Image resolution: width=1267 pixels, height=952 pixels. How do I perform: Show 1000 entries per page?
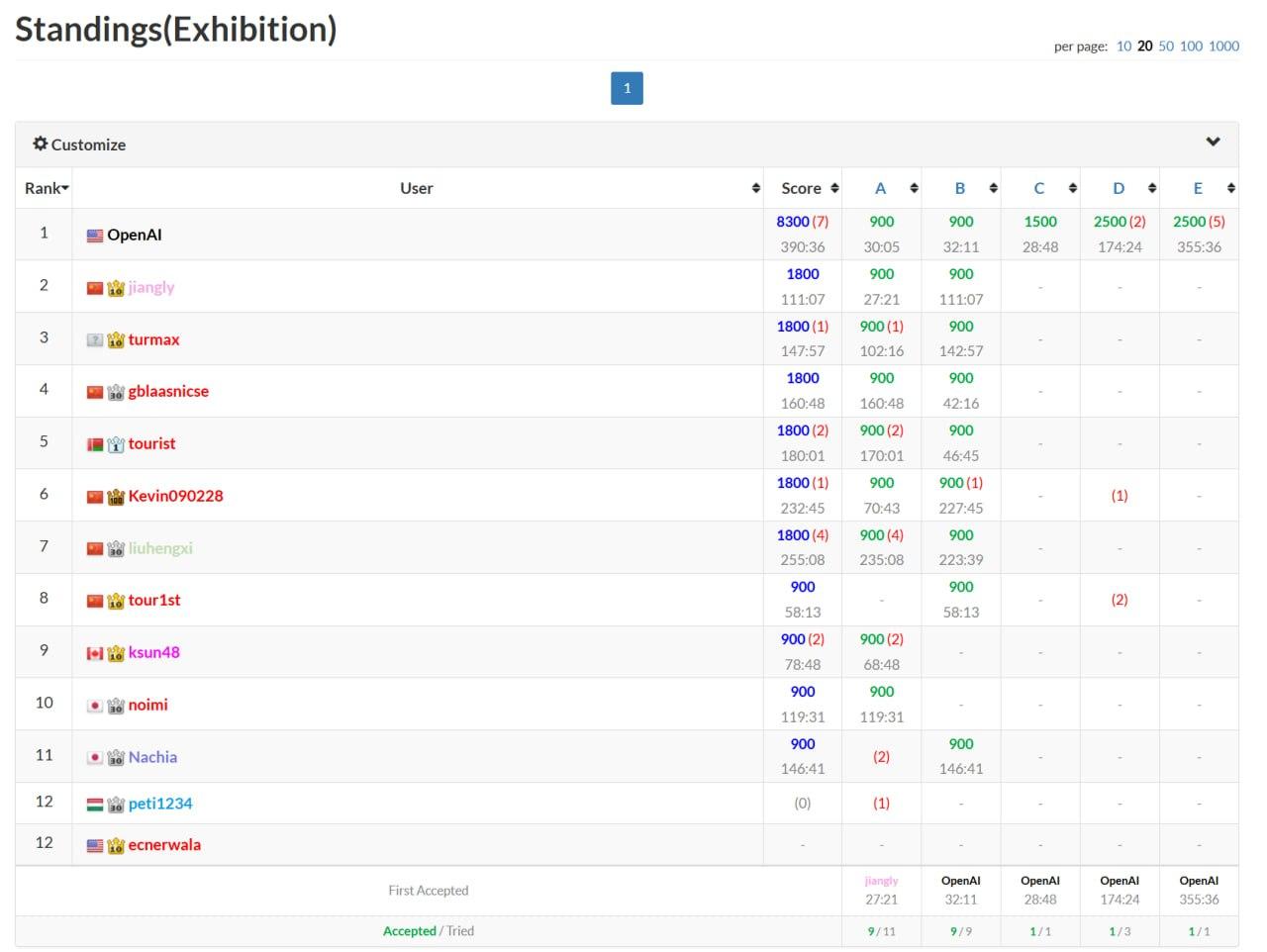click(1223, 46)
